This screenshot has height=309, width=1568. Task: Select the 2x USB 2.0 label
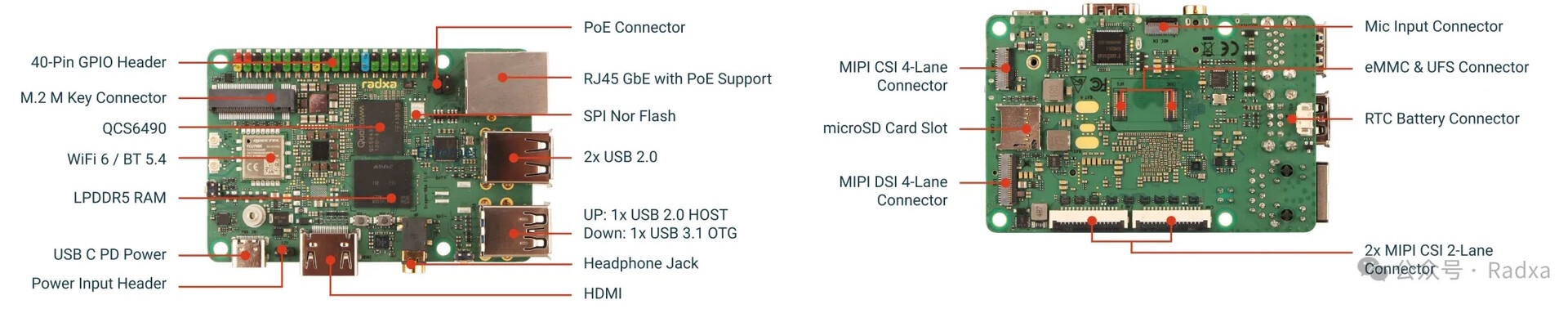pos(620,157)
